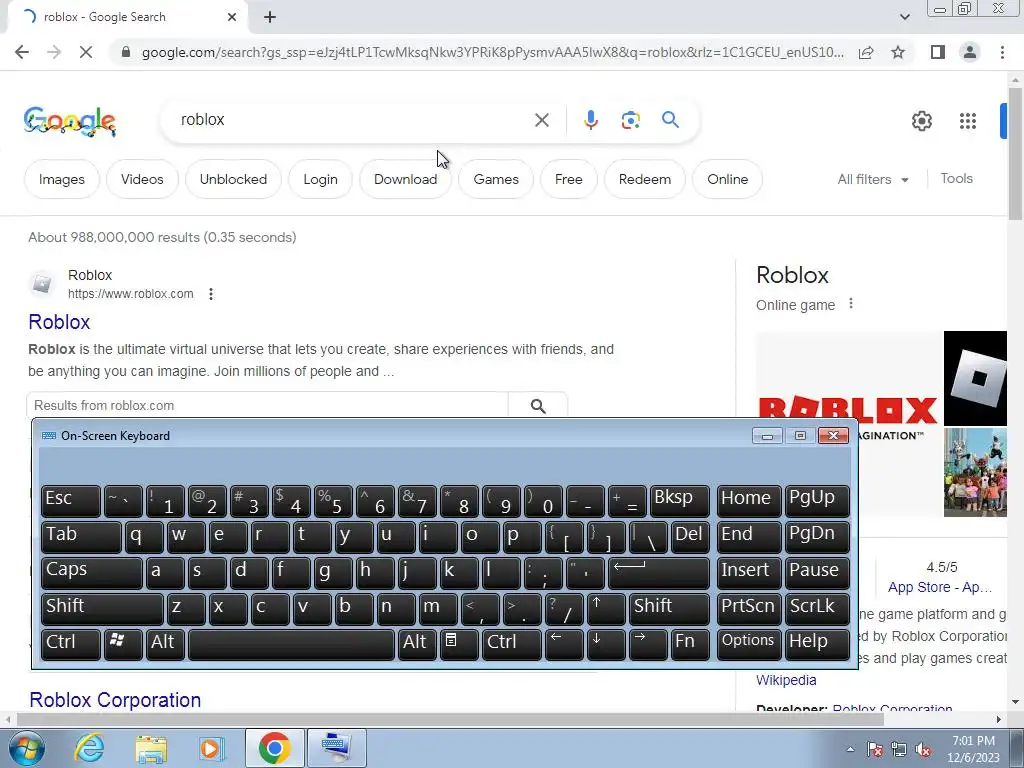Screen dimensions: 1024x768
Task: Open the Roblox result title link
Action: tap(59, 322)
